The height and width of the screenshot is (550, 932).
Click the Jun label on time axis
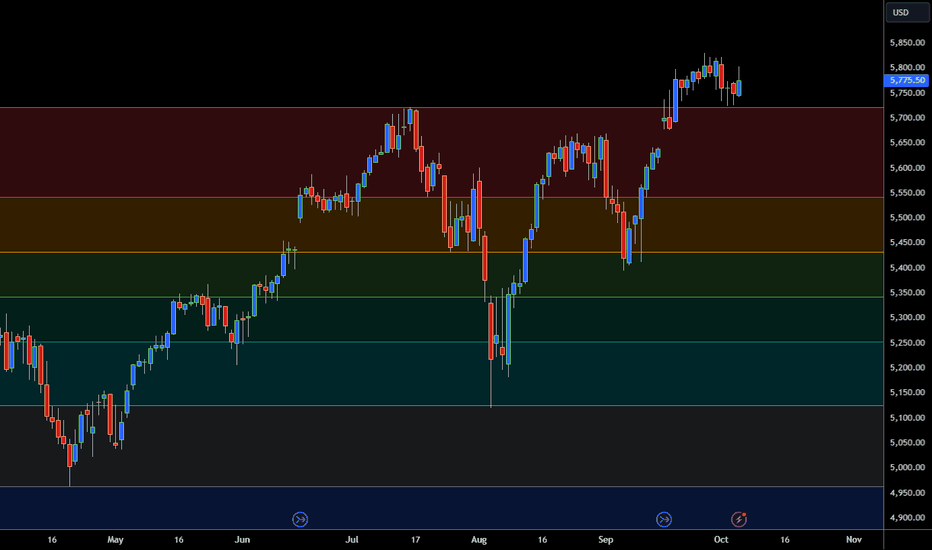(x=242, y=540)
